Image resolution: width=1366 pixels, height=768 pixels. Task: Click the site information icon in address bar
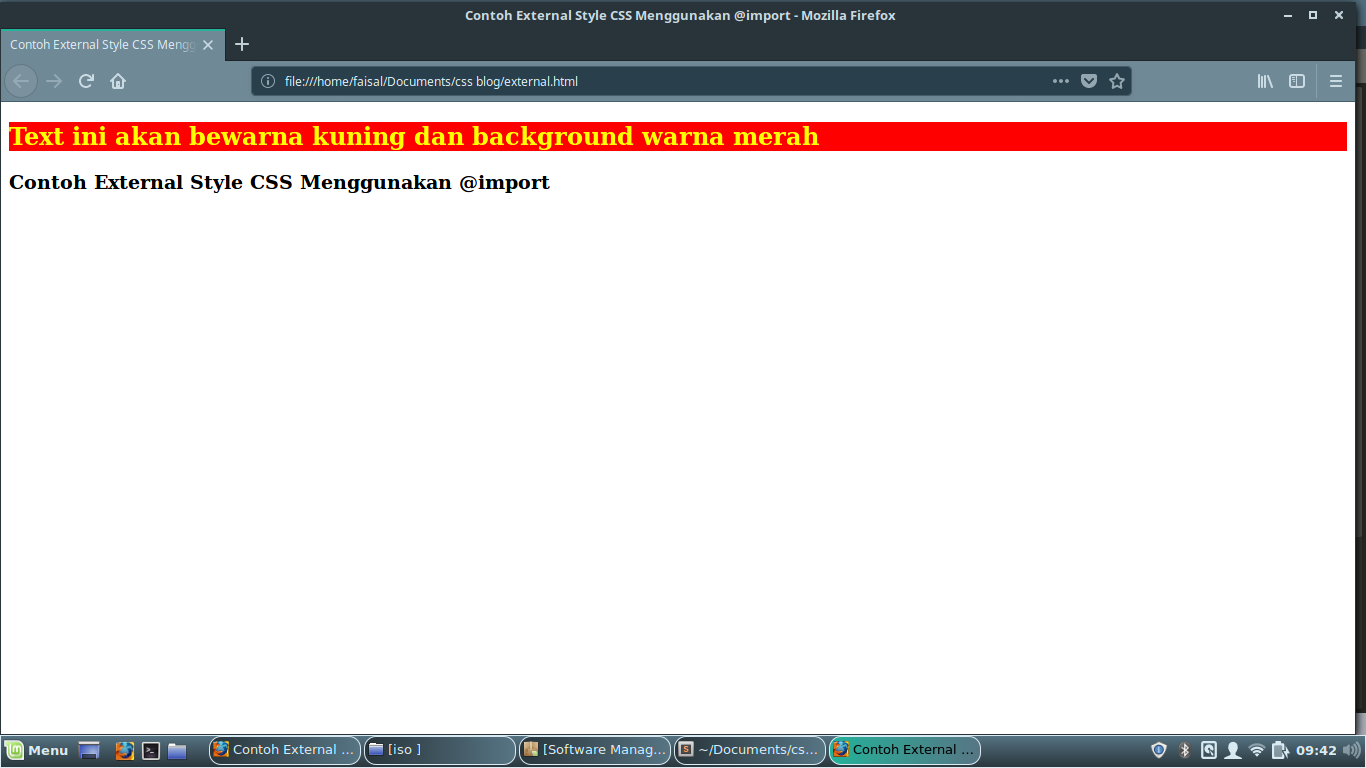pyautogui.click(x=265, y=81)
